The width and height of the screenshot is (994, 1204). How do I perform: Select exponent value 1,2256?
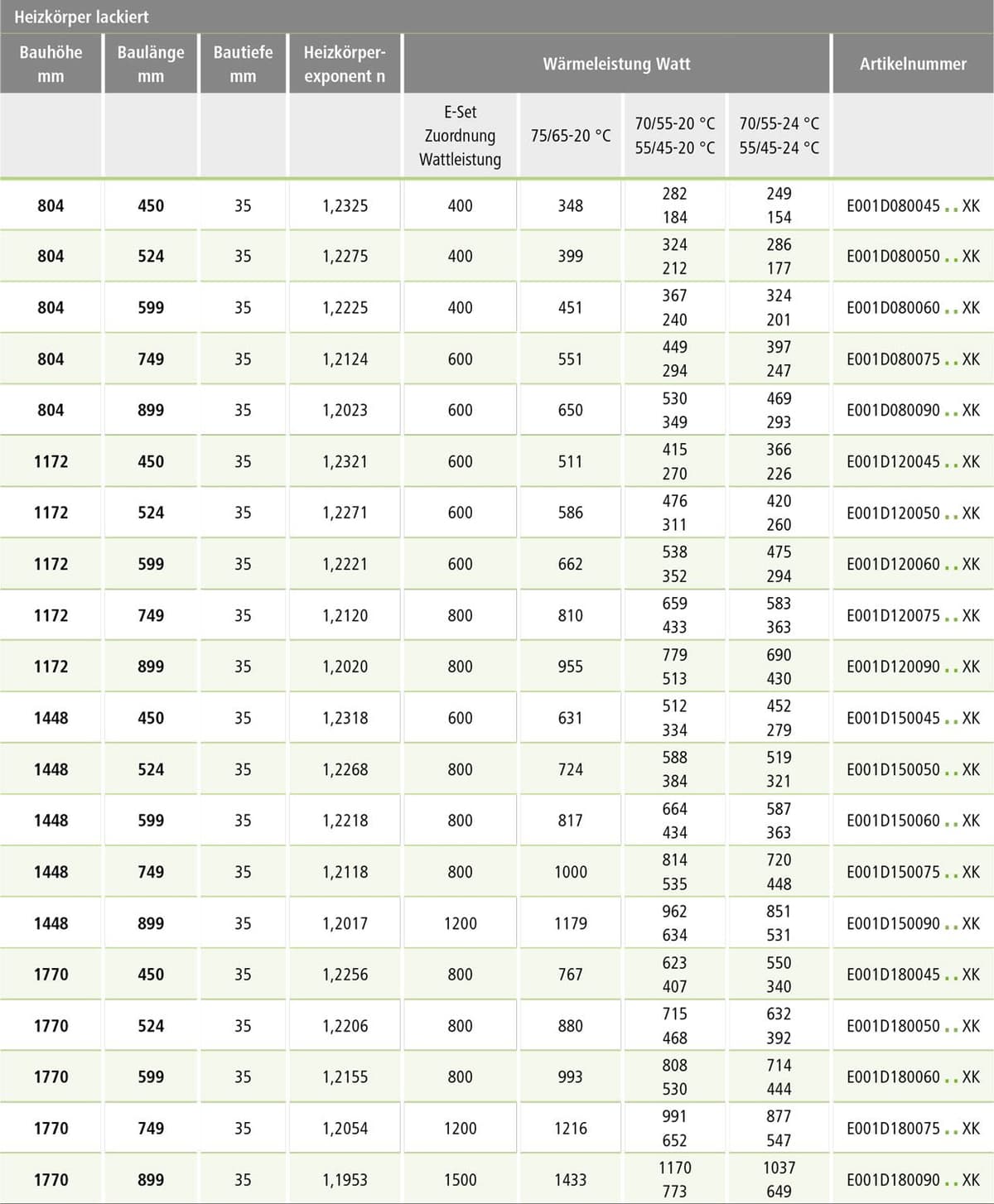point(345,975)
